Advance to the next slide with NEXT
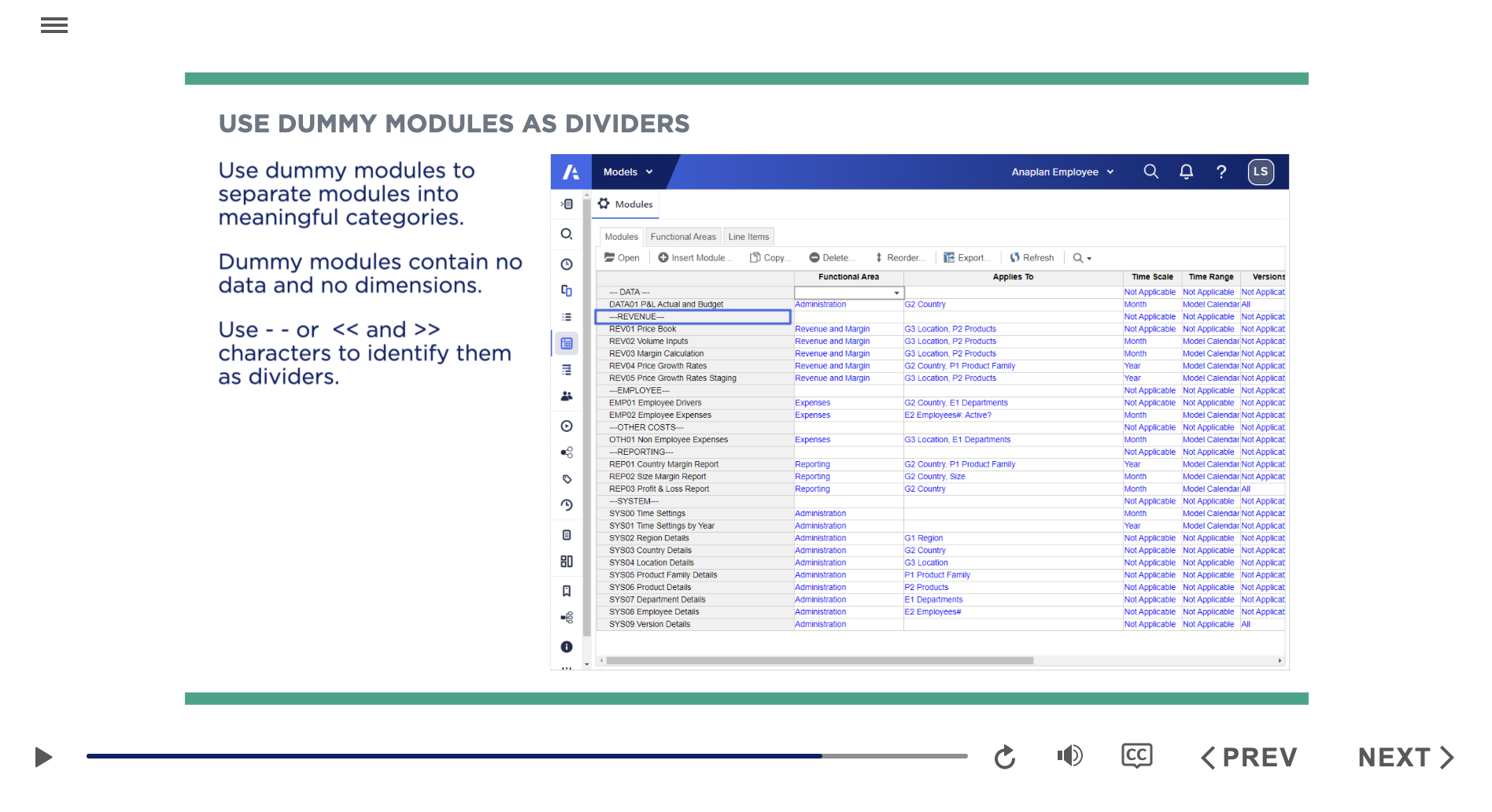Image resolution: width=1492 pixels, height=812 pixels. click(1405, 757)
